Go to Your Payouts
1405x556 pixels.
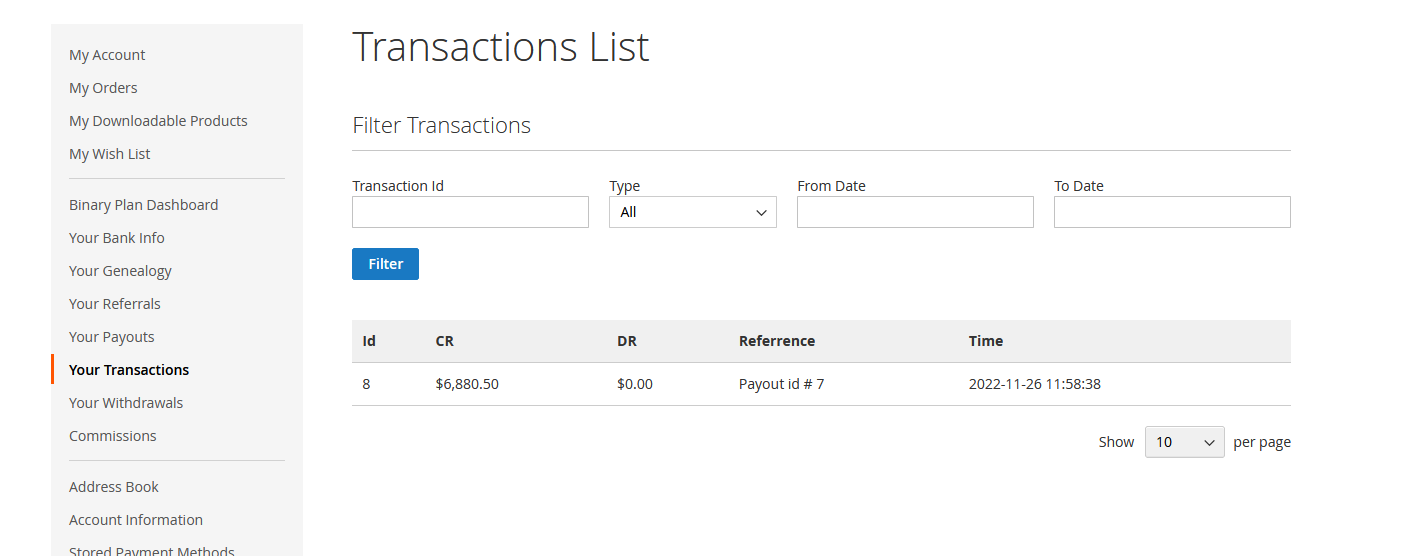click(112, 337)
